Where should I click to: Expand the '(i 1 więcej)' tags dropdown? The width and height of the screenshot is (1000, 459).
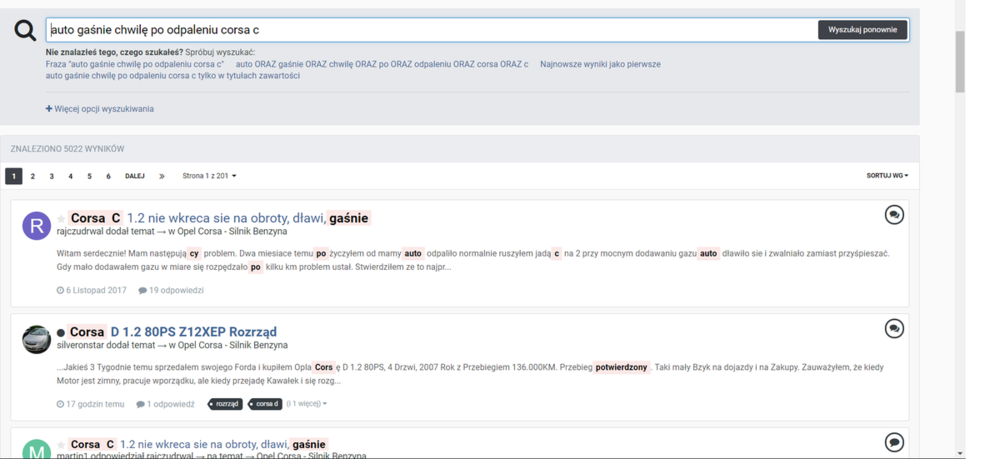(307, 404)
